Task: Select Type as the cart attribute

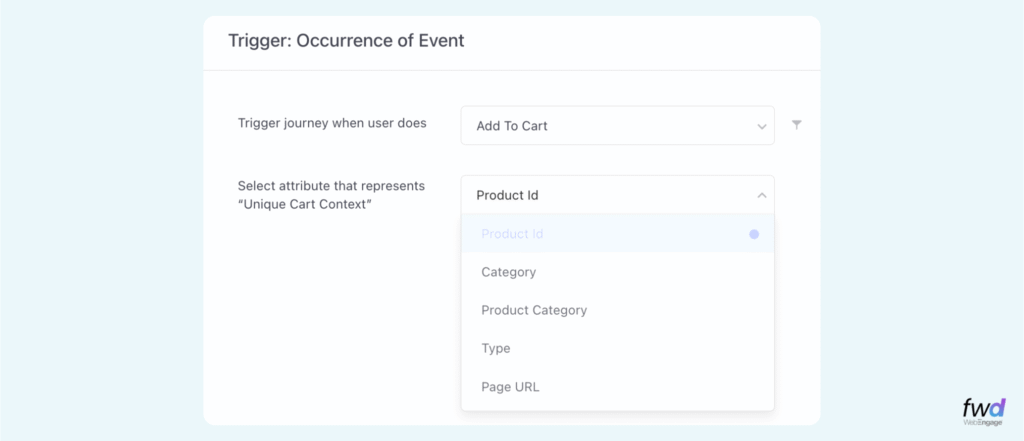Action: 495,348
